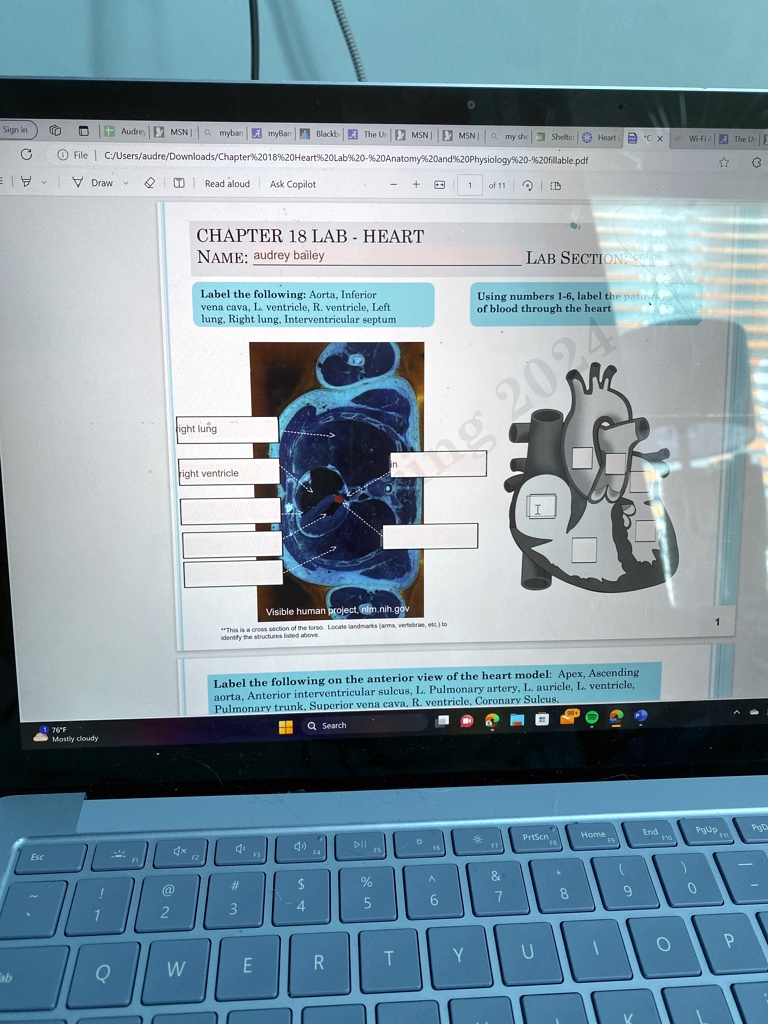Bookmark page with the star icon
The height and width of the screenshot is (1024, 768).
click(722, 160)
